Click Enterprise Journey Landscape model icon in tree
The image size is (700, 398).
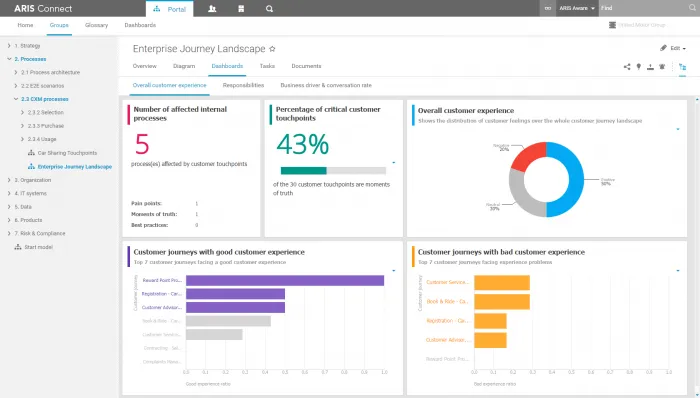pos(31,166)
